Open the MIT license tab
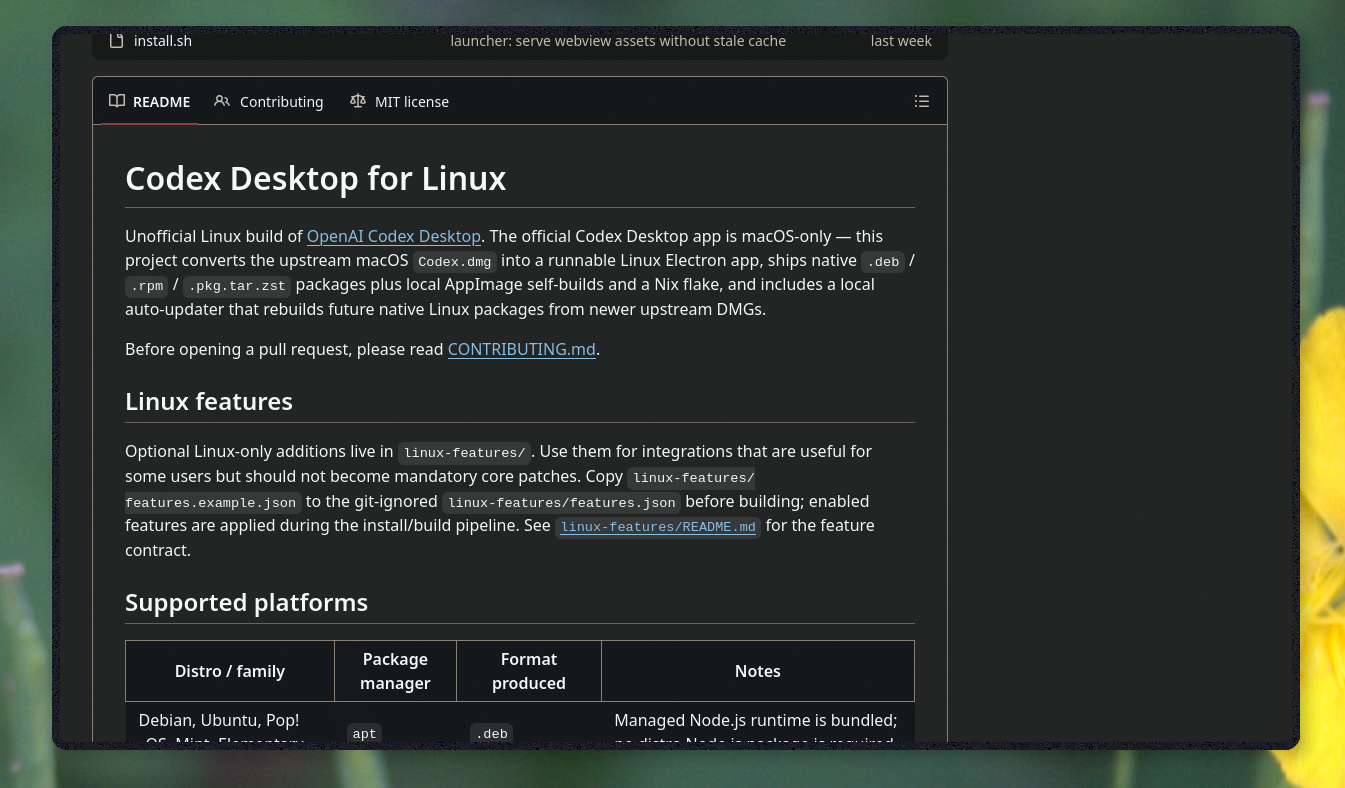1345x788 pixels. coord(400,101)
